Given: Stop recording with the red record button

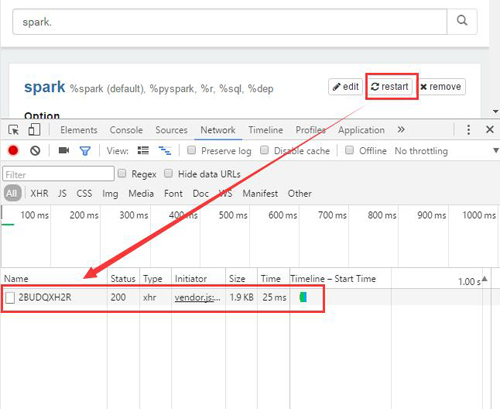Looking at the screenshot, I should (13, 151).
